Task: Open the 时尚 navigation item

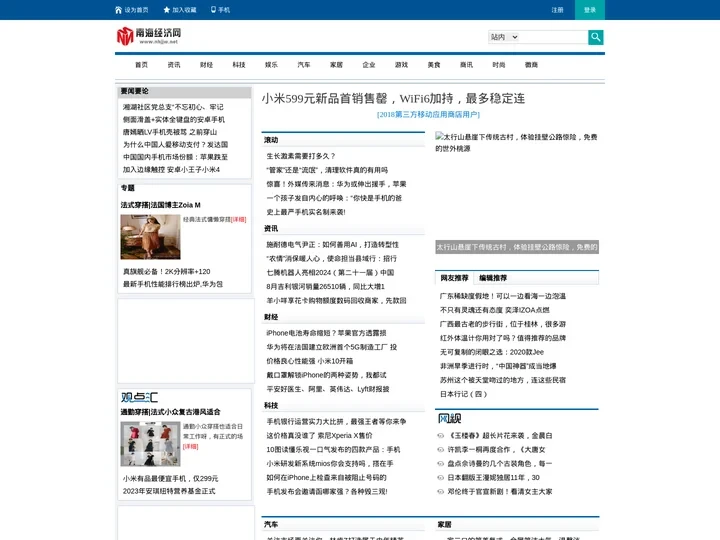Action: [x=499, y=65]
